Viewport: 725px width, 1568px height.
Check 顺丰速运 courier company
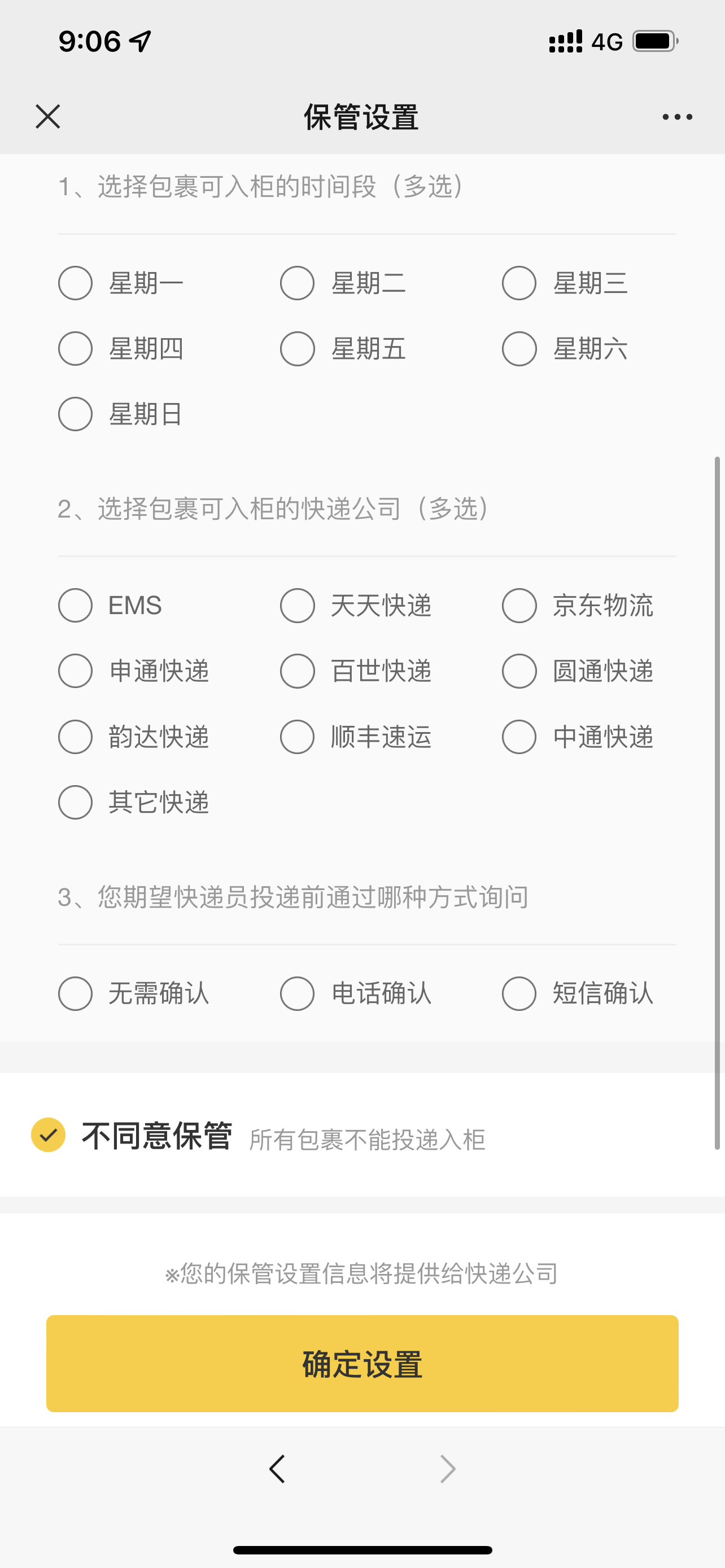297,737
